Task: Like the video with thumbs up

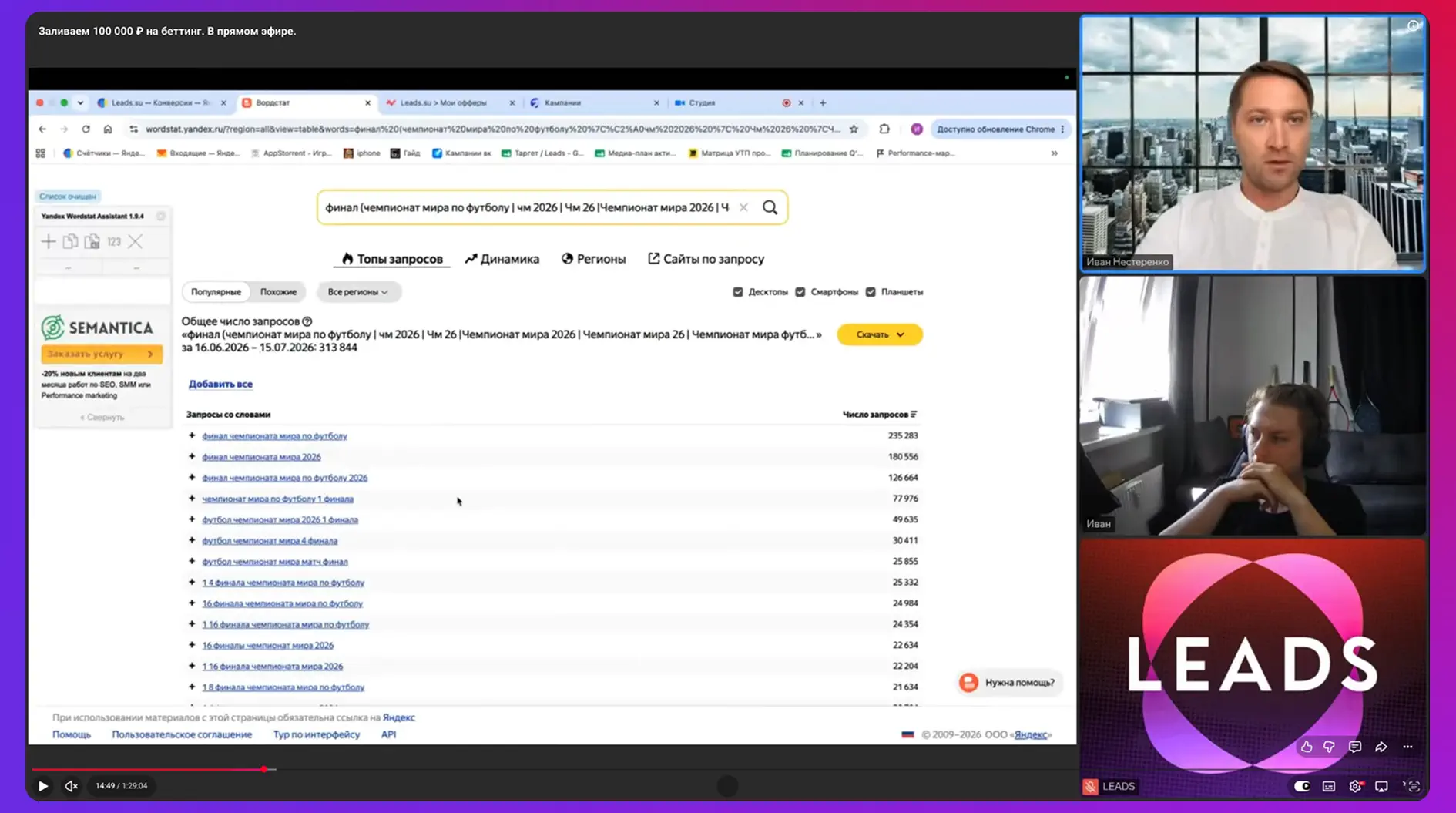Action: (x=1307, y=747)
